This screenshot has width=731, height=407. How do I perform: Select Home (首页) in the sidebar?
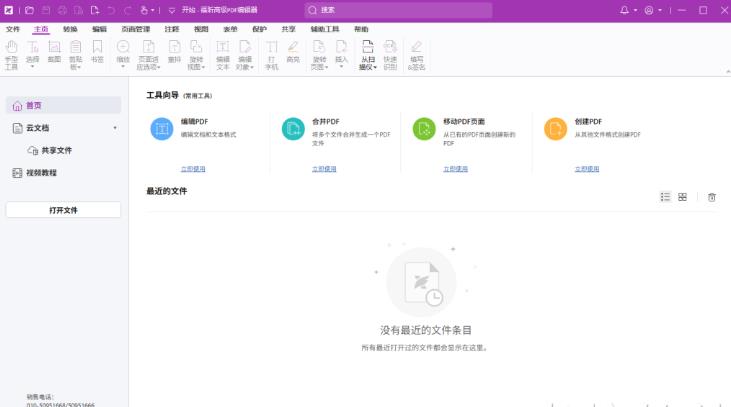[x=63, y=105]
